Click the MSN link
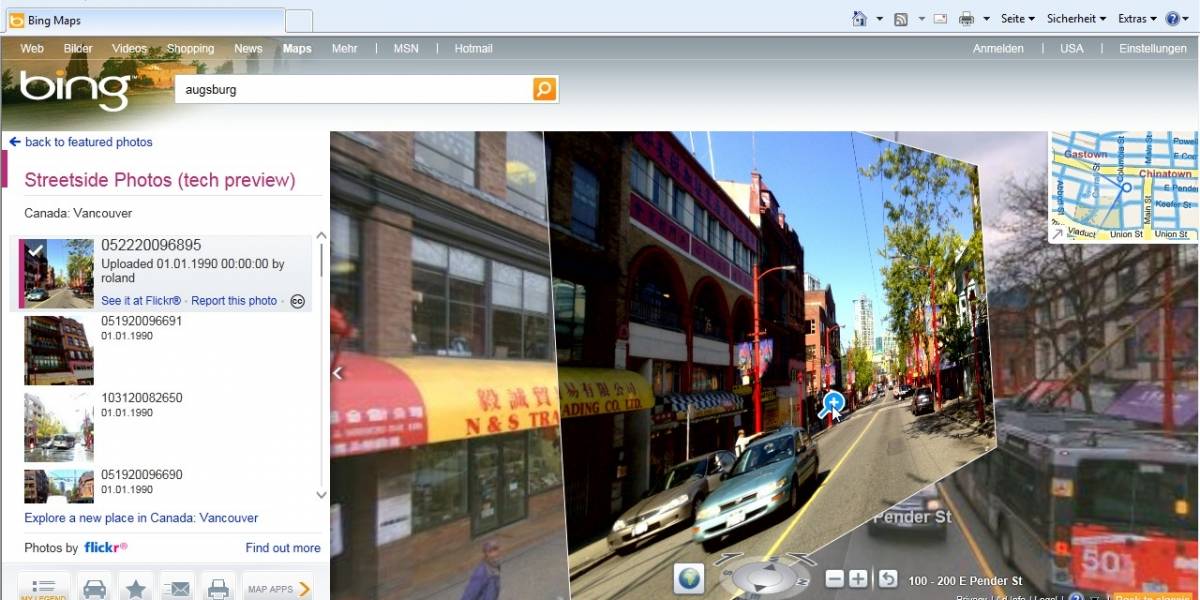 pyautogui.click(x=406, y=48)
